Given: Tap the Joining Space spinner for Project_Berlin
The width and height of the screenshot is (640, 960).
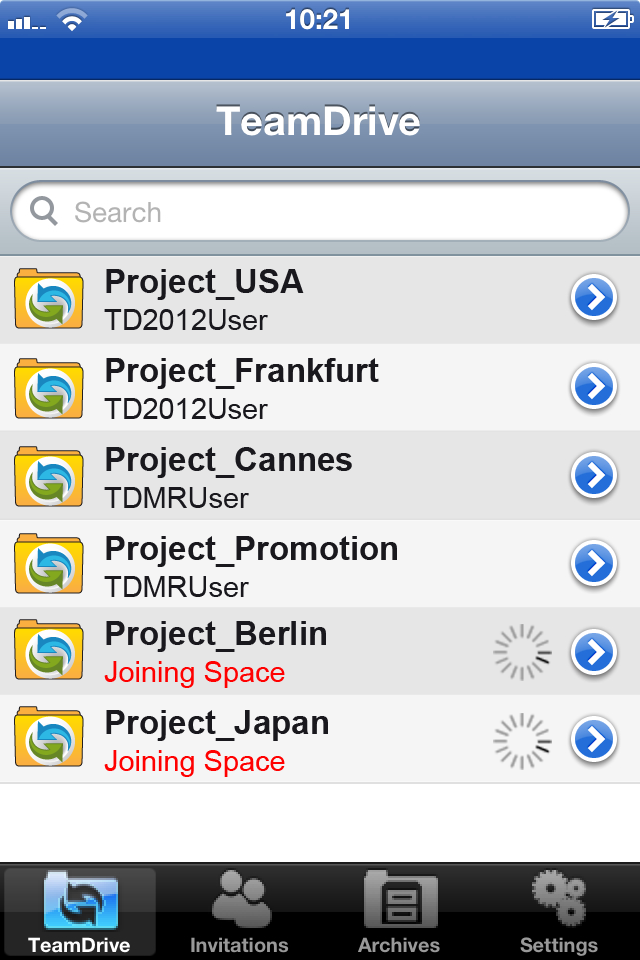Looking at the screenshot, I should pos(522,653).
